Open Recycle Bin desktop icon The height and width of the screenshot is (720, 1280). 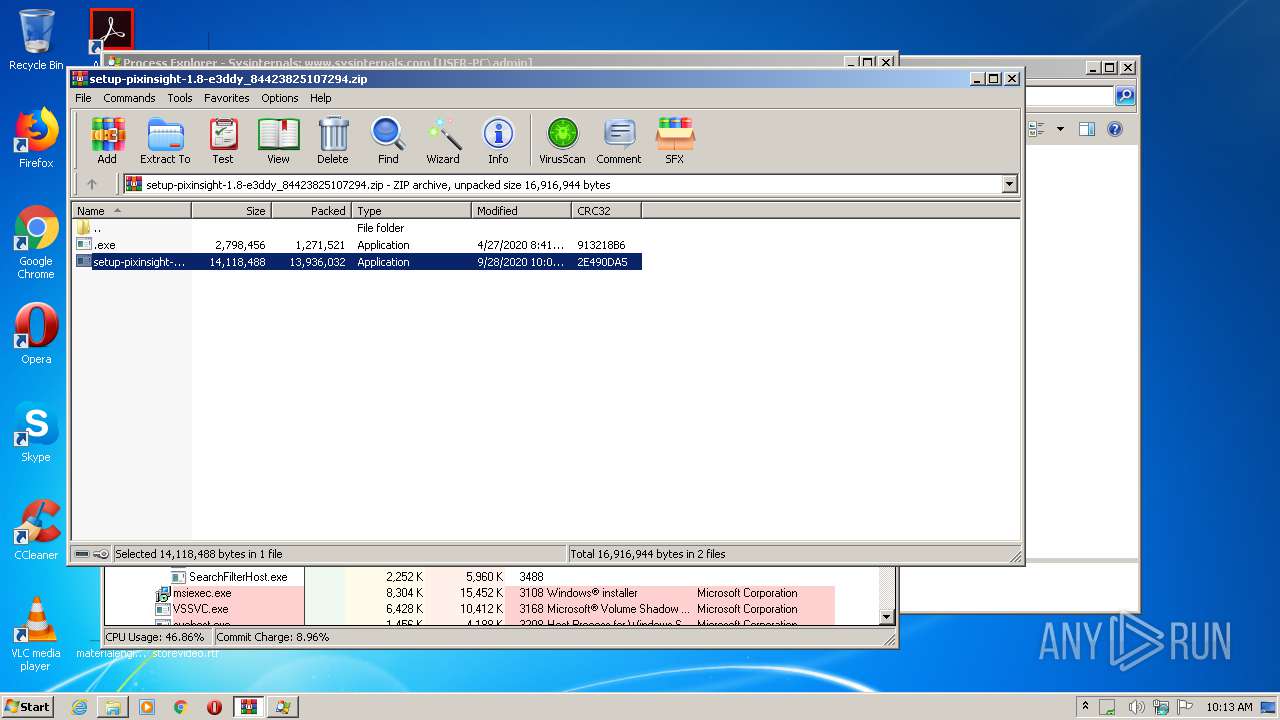tap(36, 40)
